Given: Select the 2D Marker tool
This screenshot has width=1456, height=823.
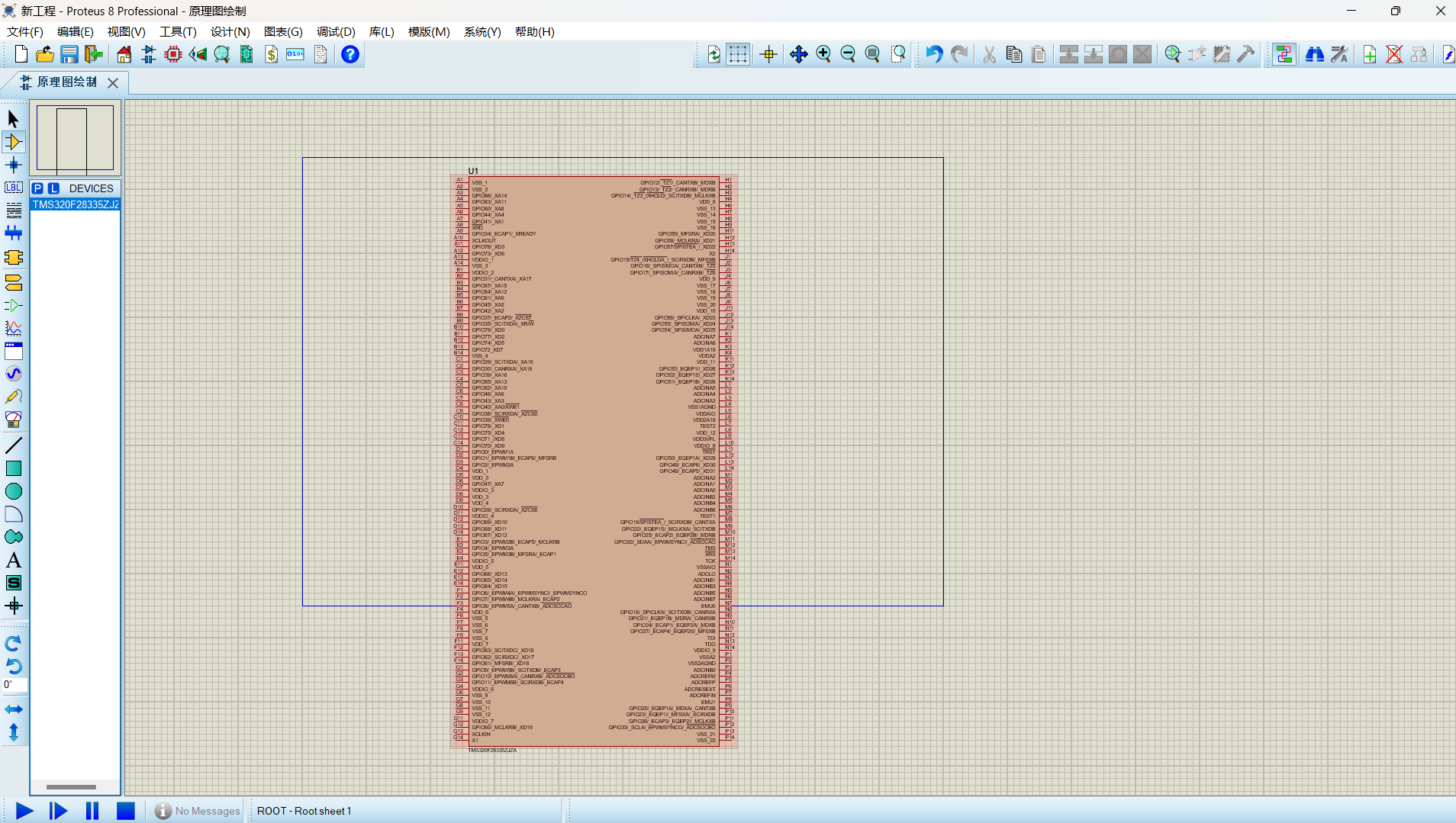Looking at the screenshot, I should click(x=13, y=606).
